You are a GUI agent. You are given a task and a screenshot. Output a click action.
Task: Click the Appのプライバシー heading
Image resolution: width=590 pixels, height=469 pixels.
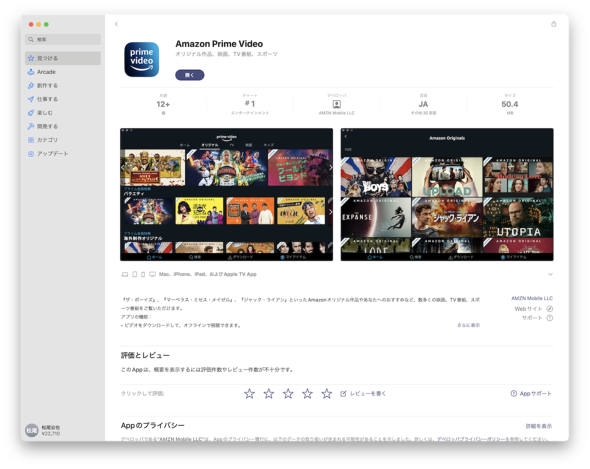pos(152,426)
